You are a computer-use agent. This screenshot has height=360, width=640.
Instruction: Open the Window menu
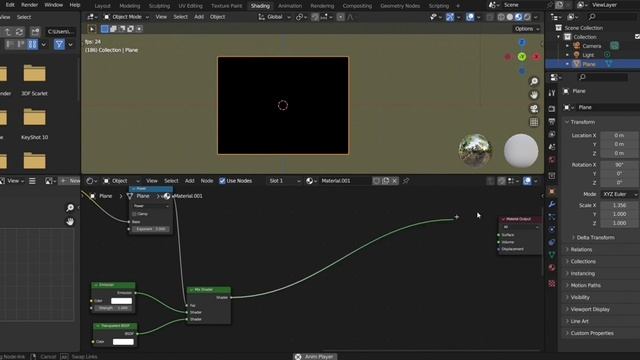pos(53,5)
